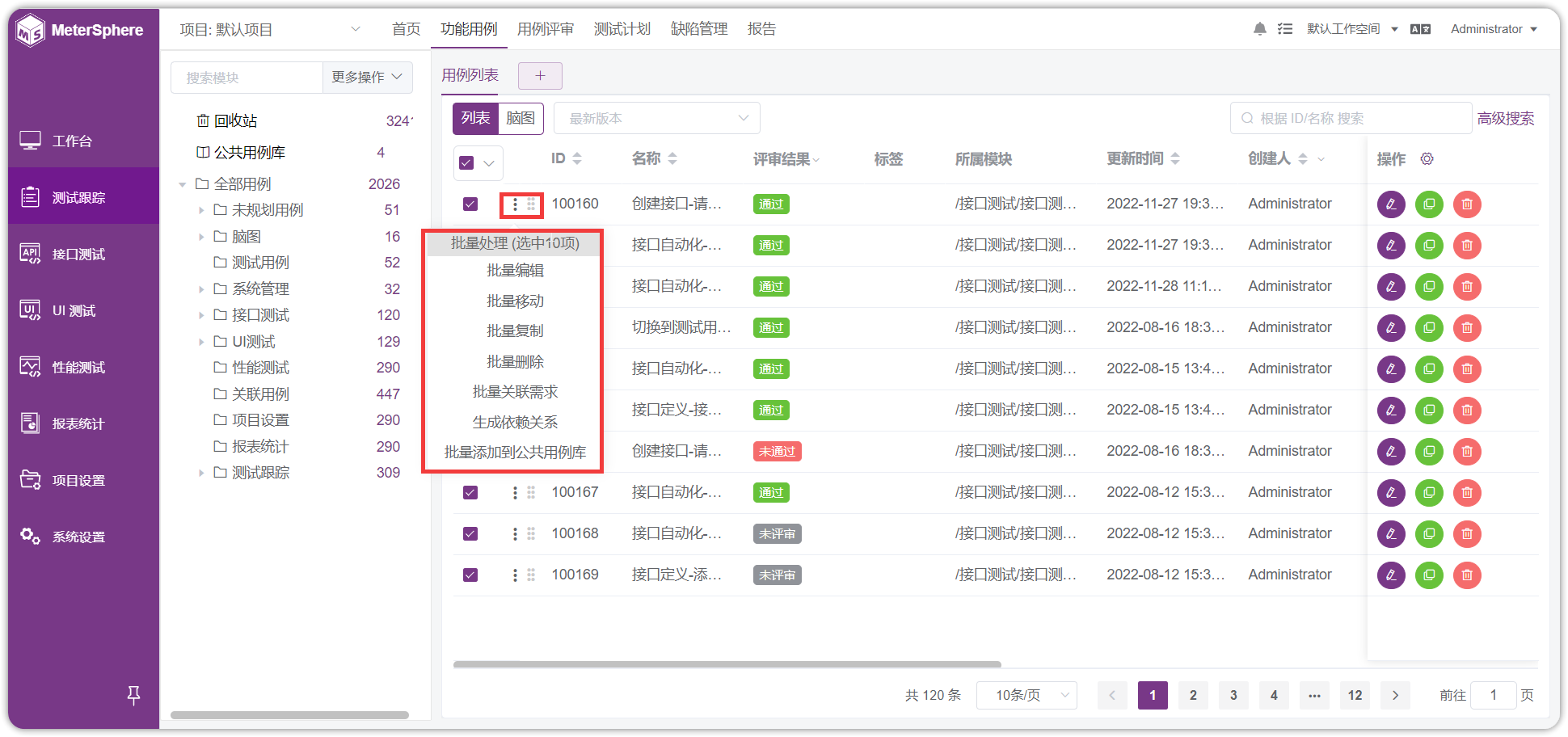Choose 批量复制 from the batch menu
1568x737 pixels.
pyautogui.click(x=515, y=331)
